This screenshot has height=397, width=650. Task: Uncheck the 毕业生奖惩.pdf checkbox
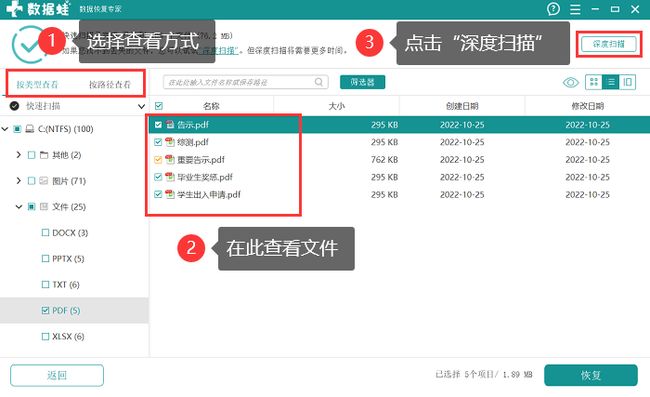coord(158,177)
